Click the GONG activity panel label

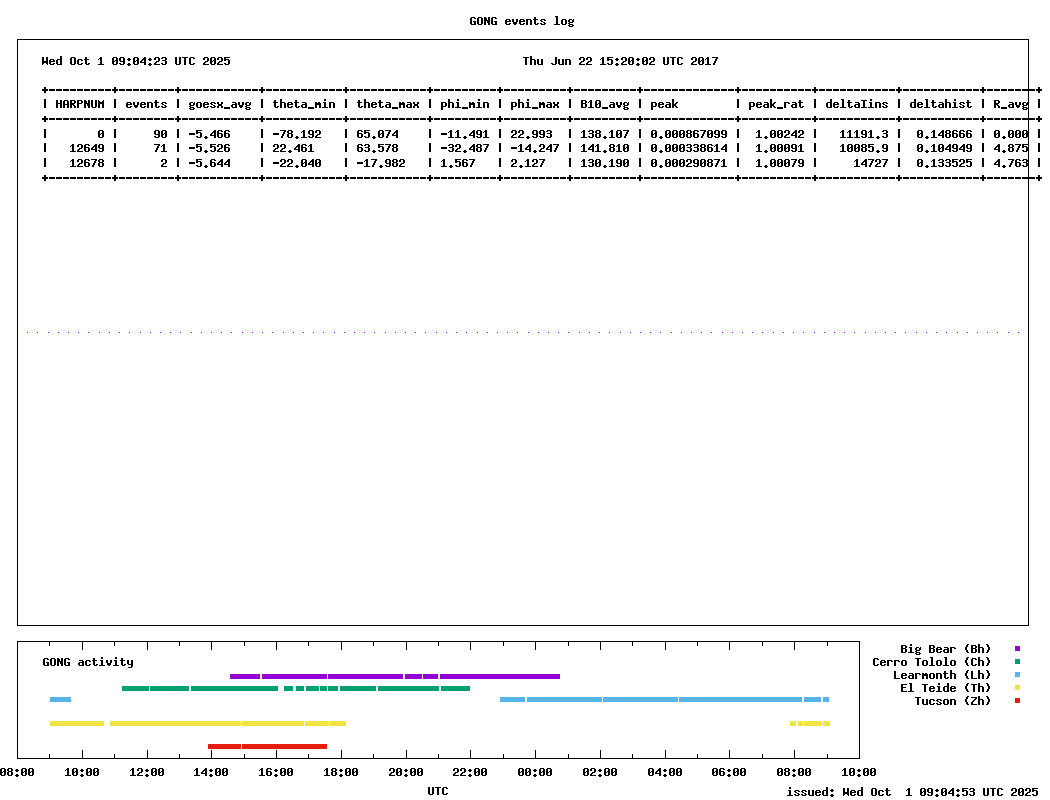pos(88,662)
